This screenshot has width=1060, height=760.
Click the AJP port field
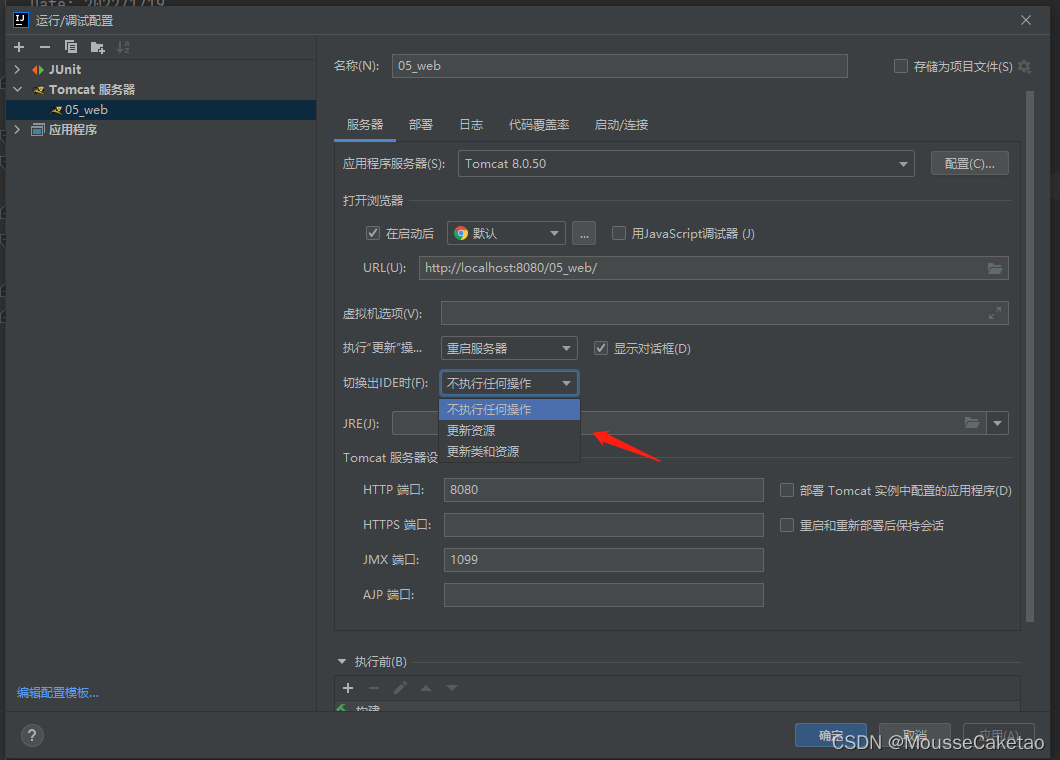point(604,595)
